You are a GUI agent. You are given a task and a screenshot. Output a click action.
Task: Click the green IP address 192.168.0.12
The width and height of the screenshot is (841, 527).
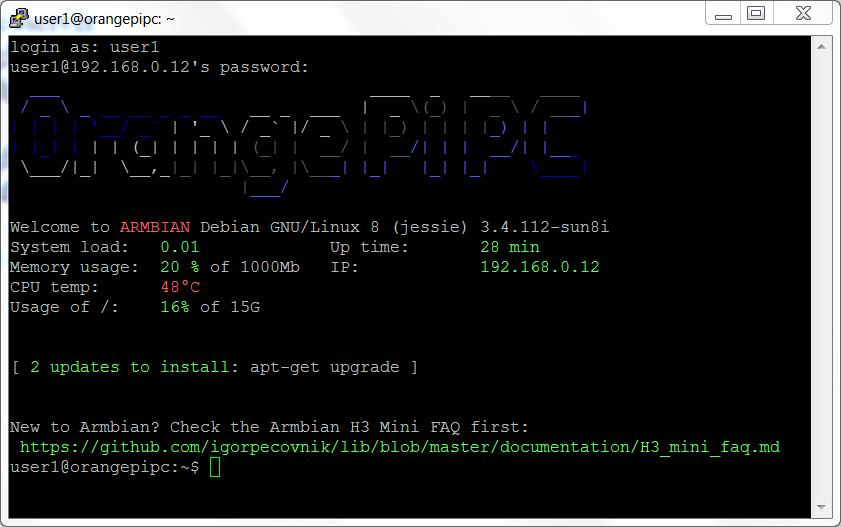[539, 267]
